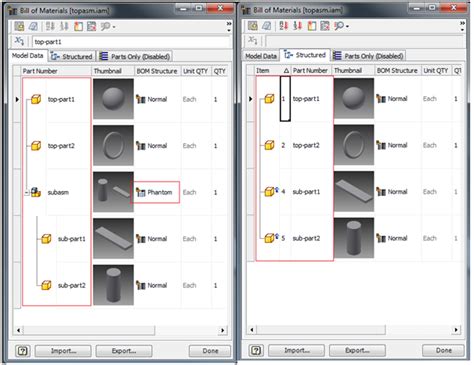The width and height of the screenshot is (474, 365).
Task: Select sub-part1 promoted part icon in right window
Action: [x=271, y=191]
